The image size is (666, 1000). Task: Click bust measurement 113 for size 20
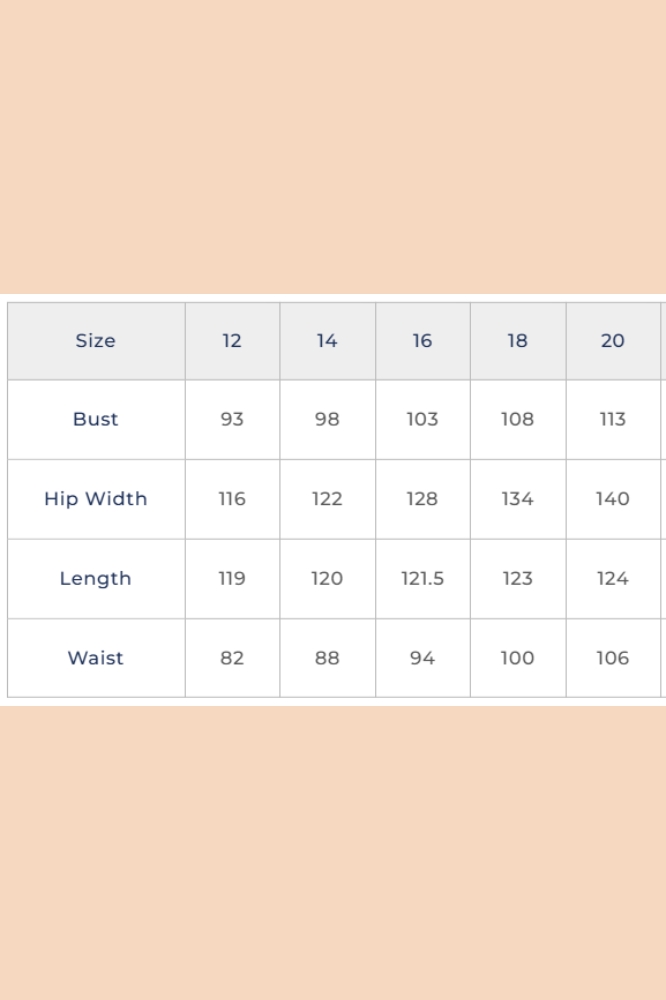tap(612, 419)
